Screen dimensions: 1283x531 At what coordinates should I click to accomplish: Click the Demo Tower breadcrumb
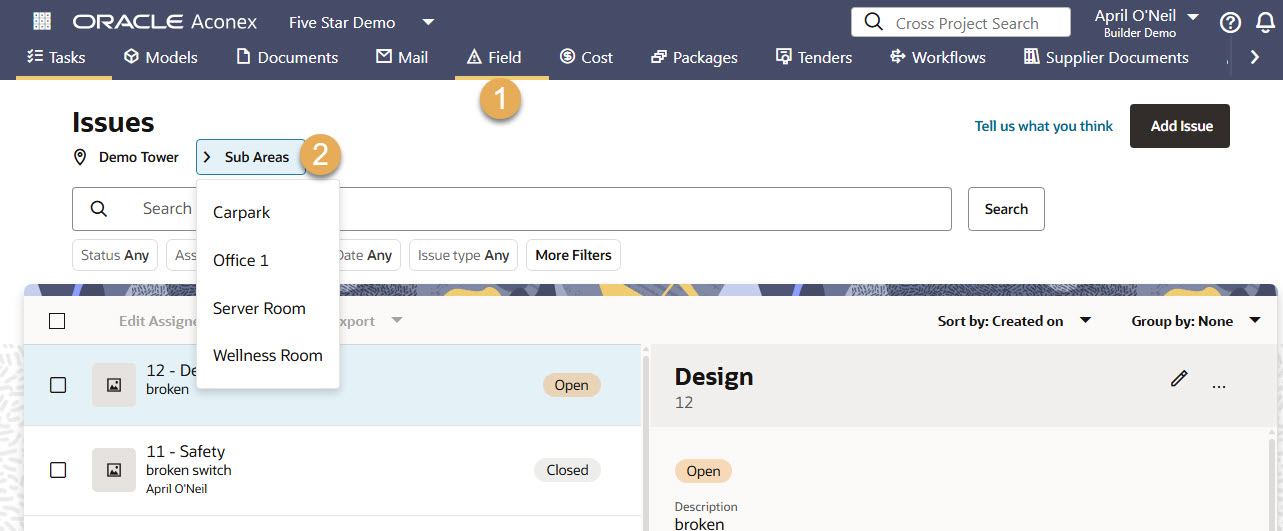[139, 157]
